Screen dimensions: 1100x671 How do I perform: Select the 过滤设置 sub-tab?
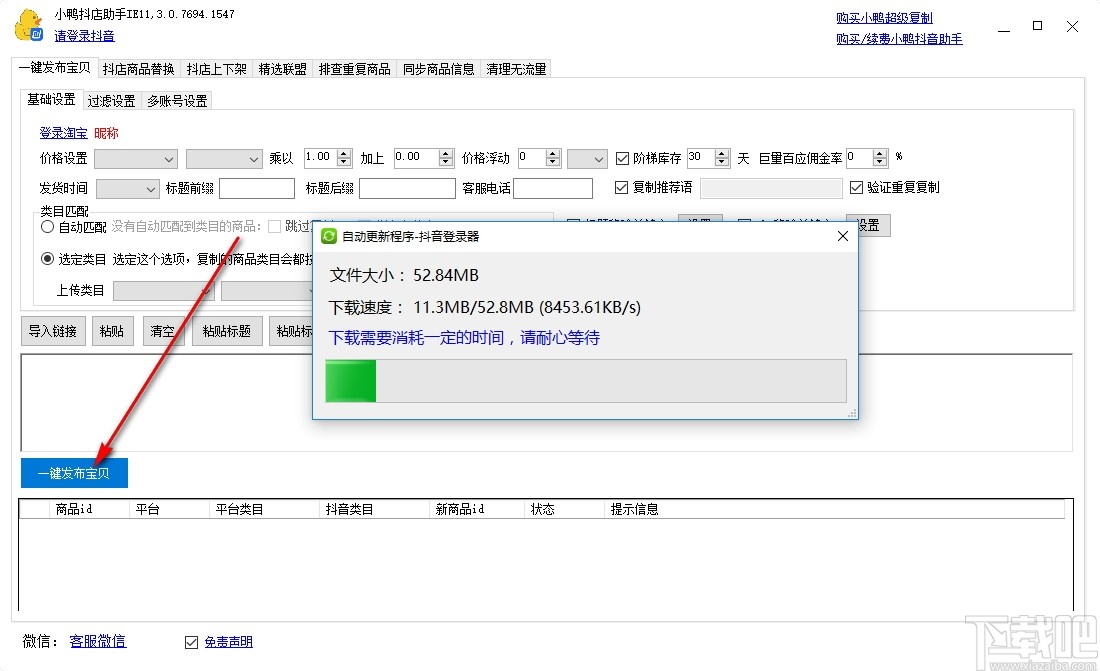pyautogui.click(x=112, y=101)
